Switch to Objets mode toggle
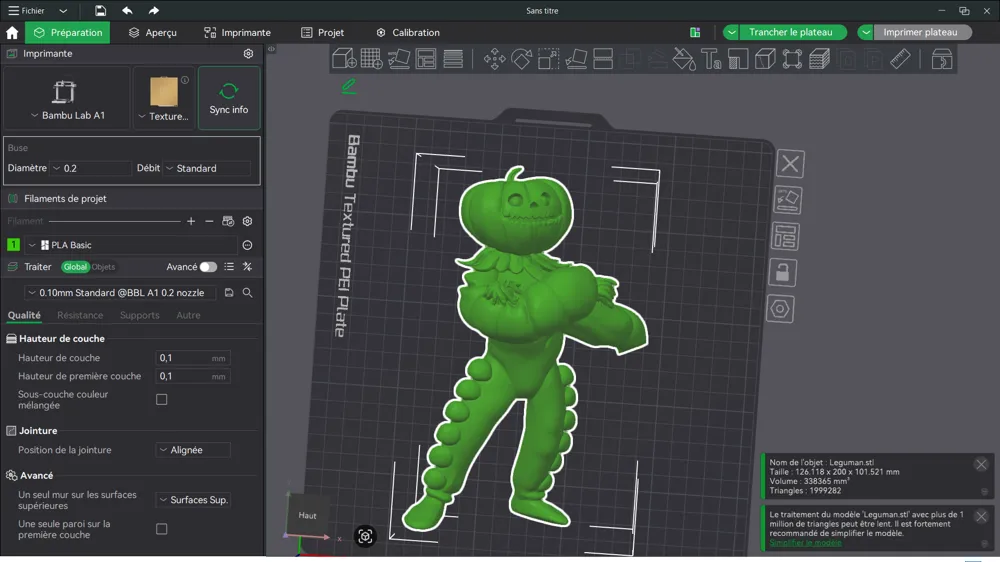This screenshot has width=1000, height=562. pyautogui.click(x=103, y=267)
